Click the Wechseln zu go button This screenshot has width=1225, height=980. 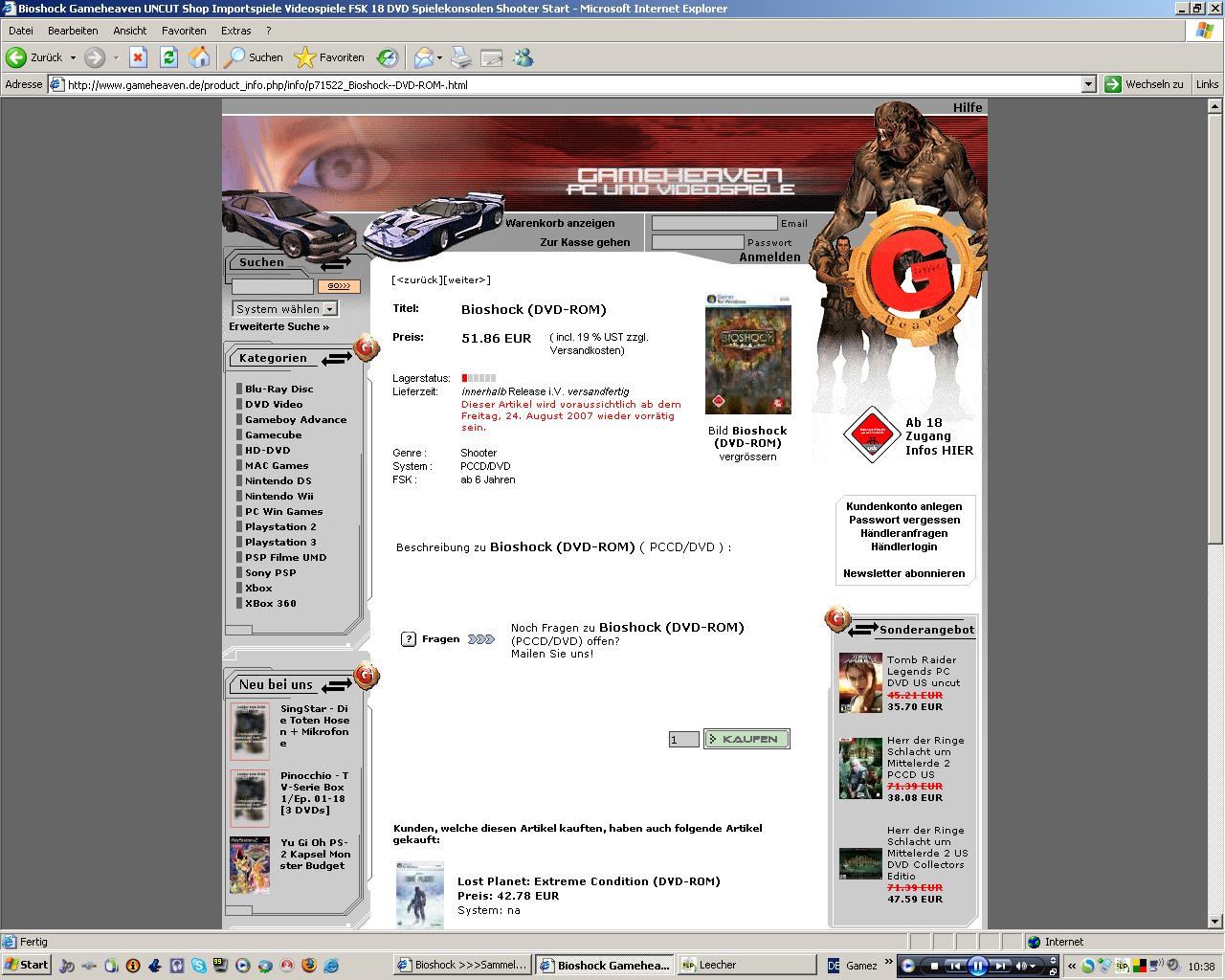click(x=1144, y=84)
